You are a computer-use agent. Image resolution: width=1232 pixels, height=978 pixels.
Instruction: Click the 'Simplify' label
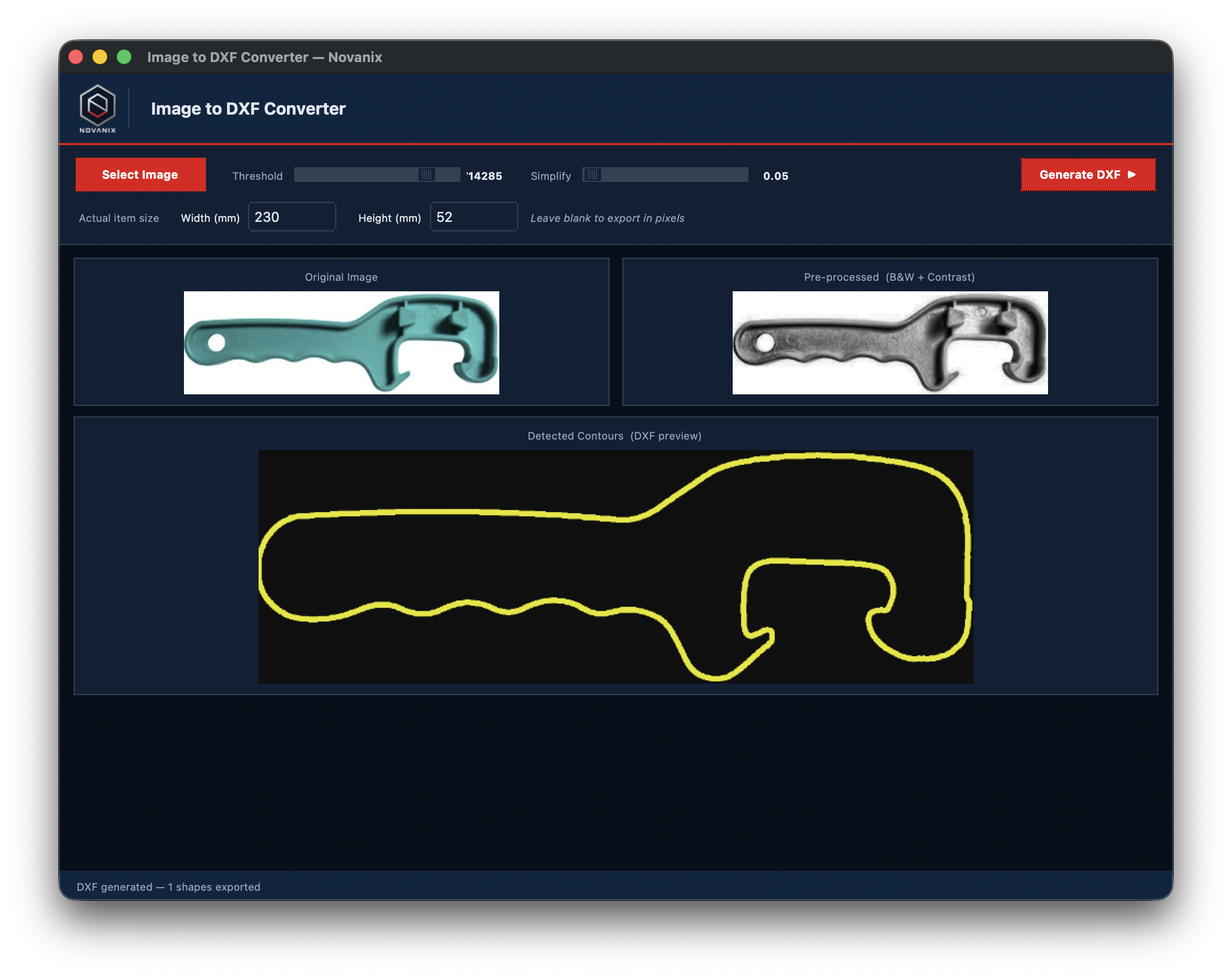click(550, 176)
